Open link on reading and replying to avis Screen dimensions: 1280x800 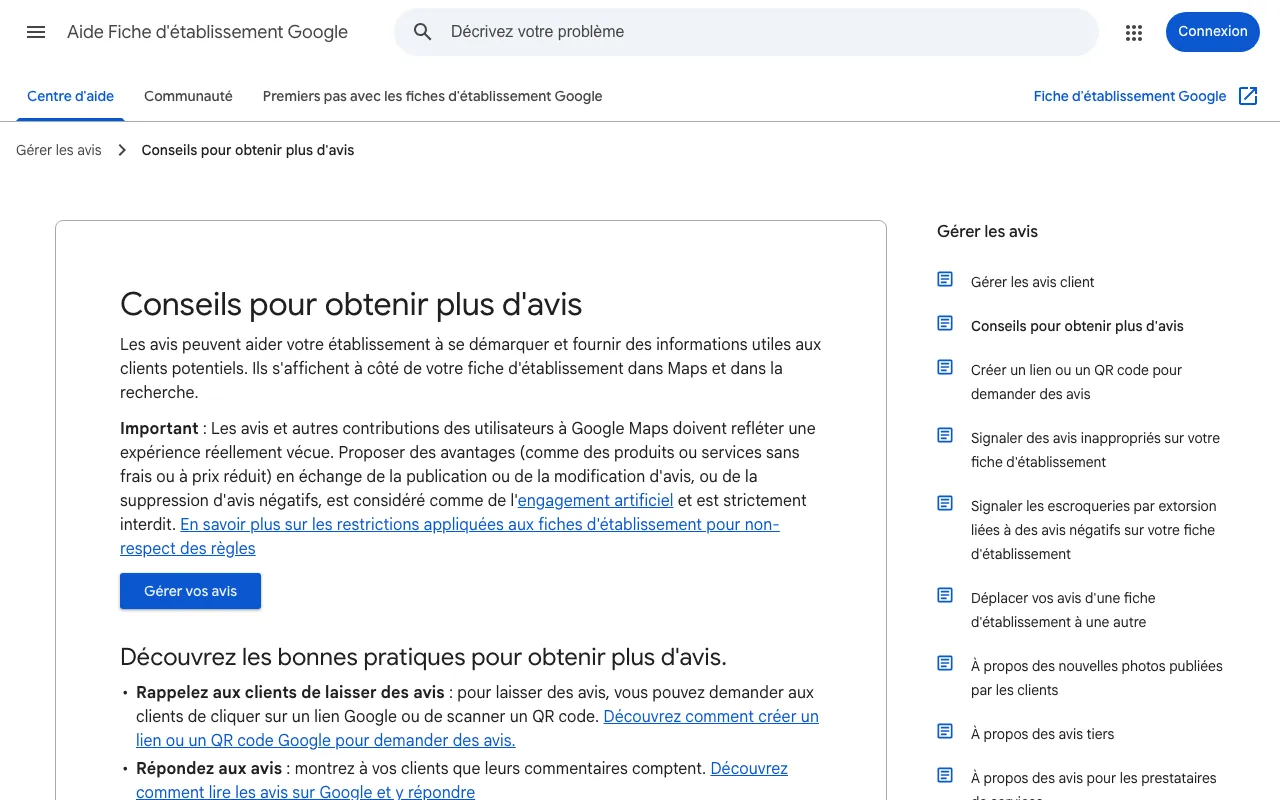coord(462,780)
